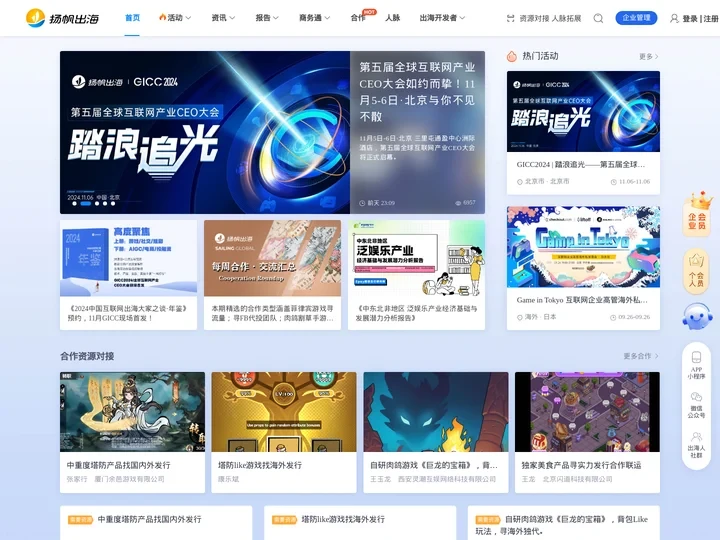Screen dimensions: 720x540
Task: Open the GICC2024 踏浪追光 activity card
Action: pyautogui.click(x=583, y=133)
